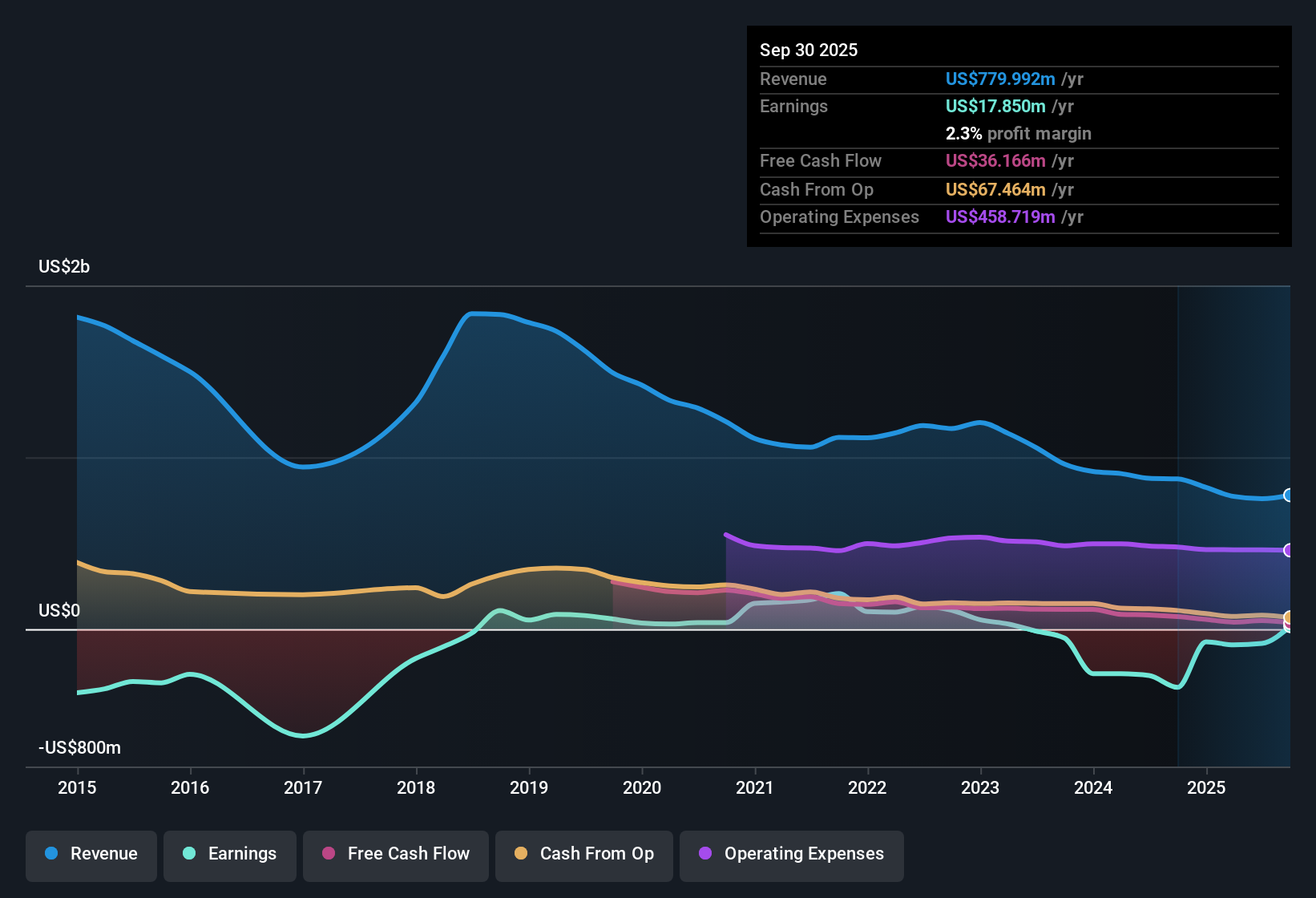Click the US$2b axis label

tap(64, 266)
